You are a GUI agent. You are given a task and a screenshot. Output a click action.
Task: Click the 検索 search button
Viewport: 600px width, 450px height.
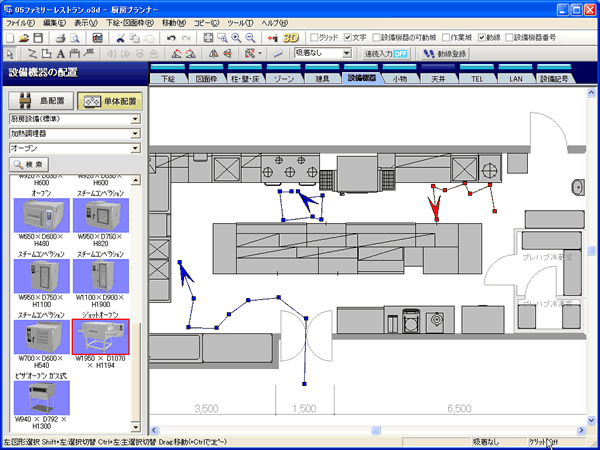click(31, 163)
